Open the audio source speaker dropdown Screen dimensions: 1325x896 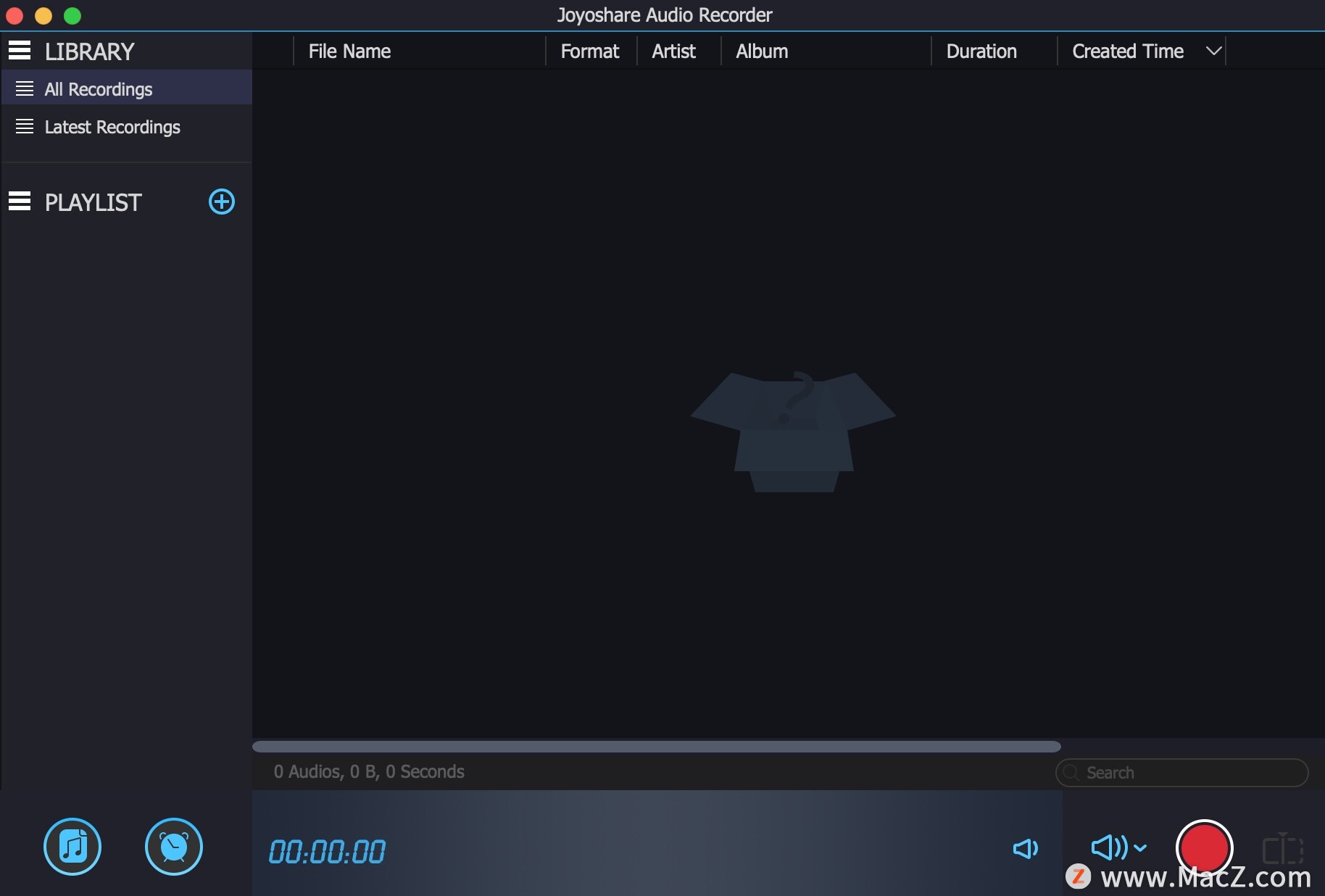click(x=1118, y=847)
